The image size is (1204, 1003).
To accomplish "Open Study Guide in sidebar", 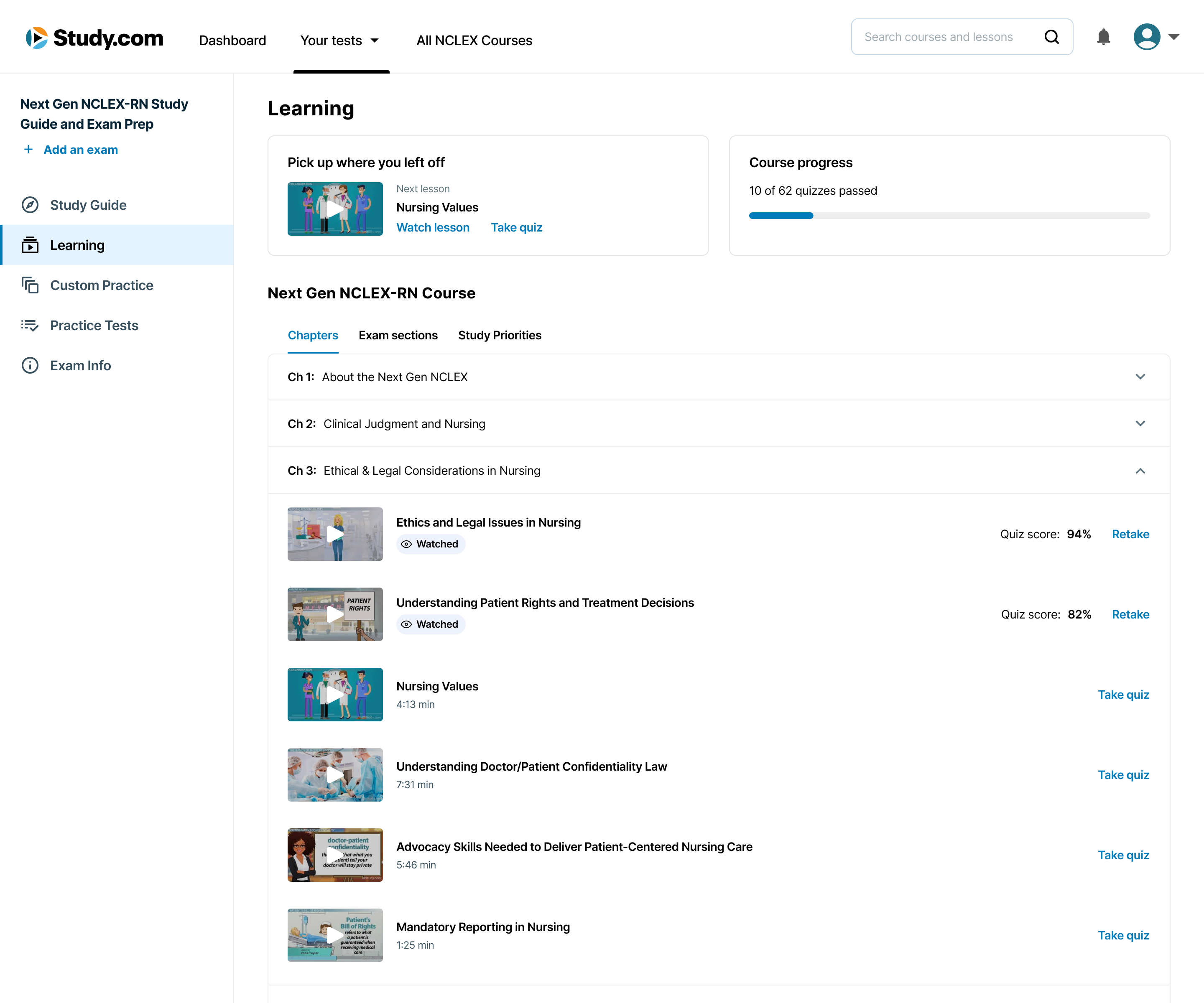I will click(116, 205).
